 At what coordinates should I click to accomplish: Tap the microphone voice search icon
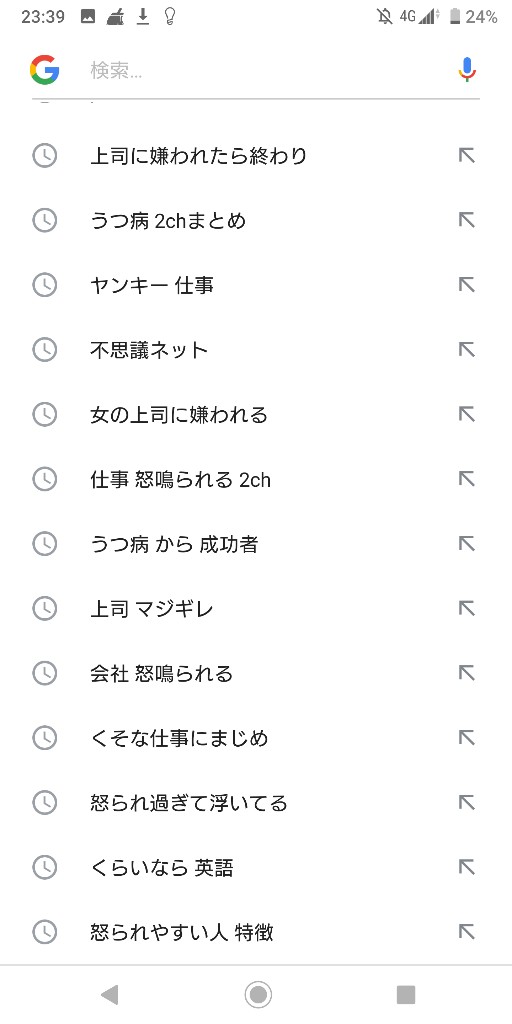point(467,70)
